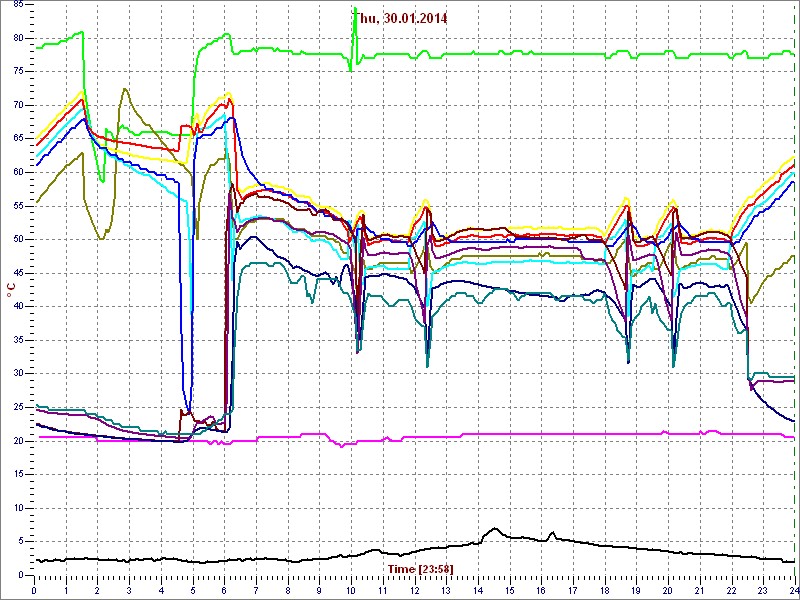Select the 75 value on temperature axis

17,72
